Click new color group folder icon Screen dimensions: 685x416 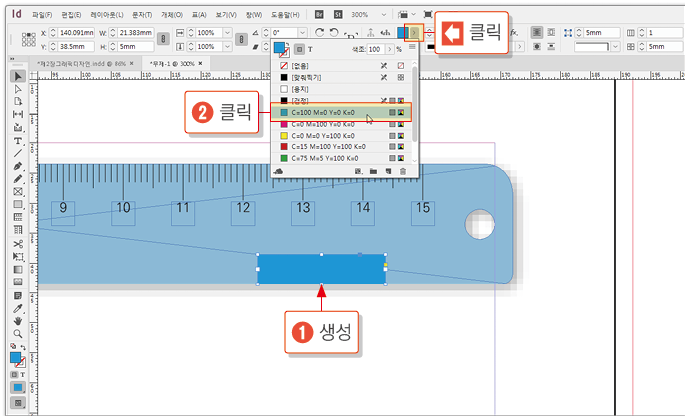pyautogui.click(x=373, y=171)
